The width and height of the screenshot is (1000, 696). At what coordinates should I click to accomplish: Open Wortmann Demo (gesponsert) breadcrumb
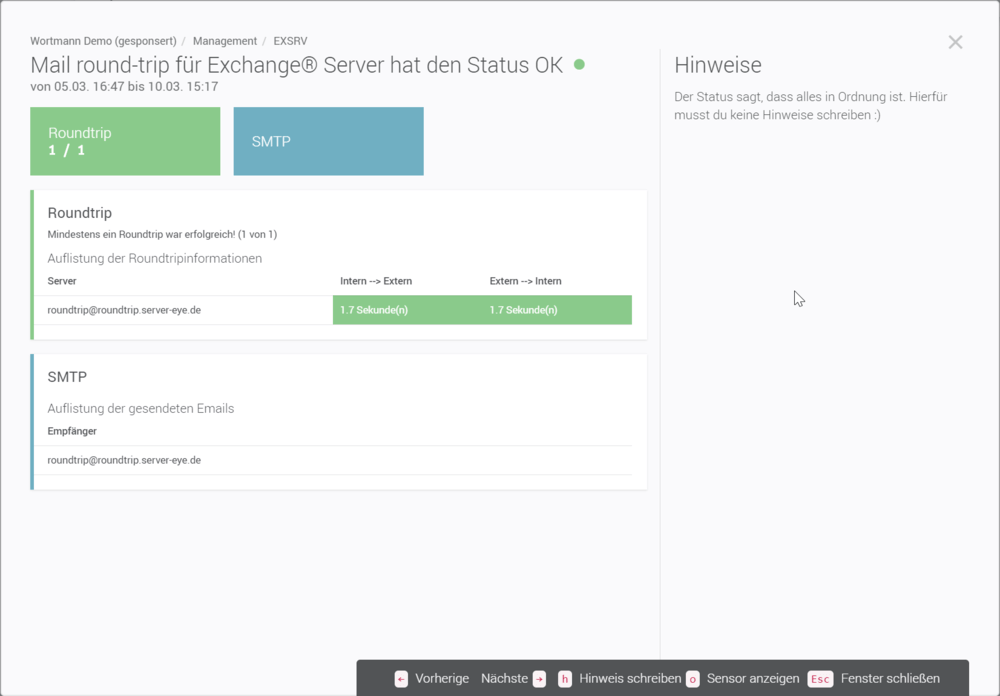pyautogui.click(x=103, y=41)
